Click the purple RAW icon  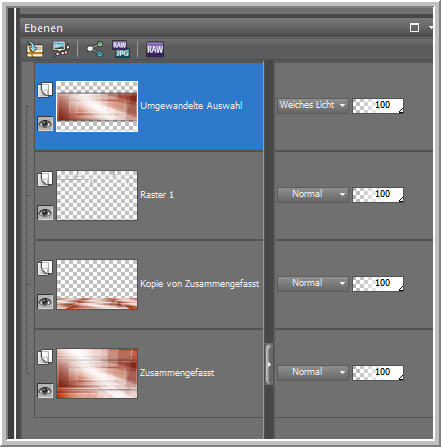coord(155,49)
